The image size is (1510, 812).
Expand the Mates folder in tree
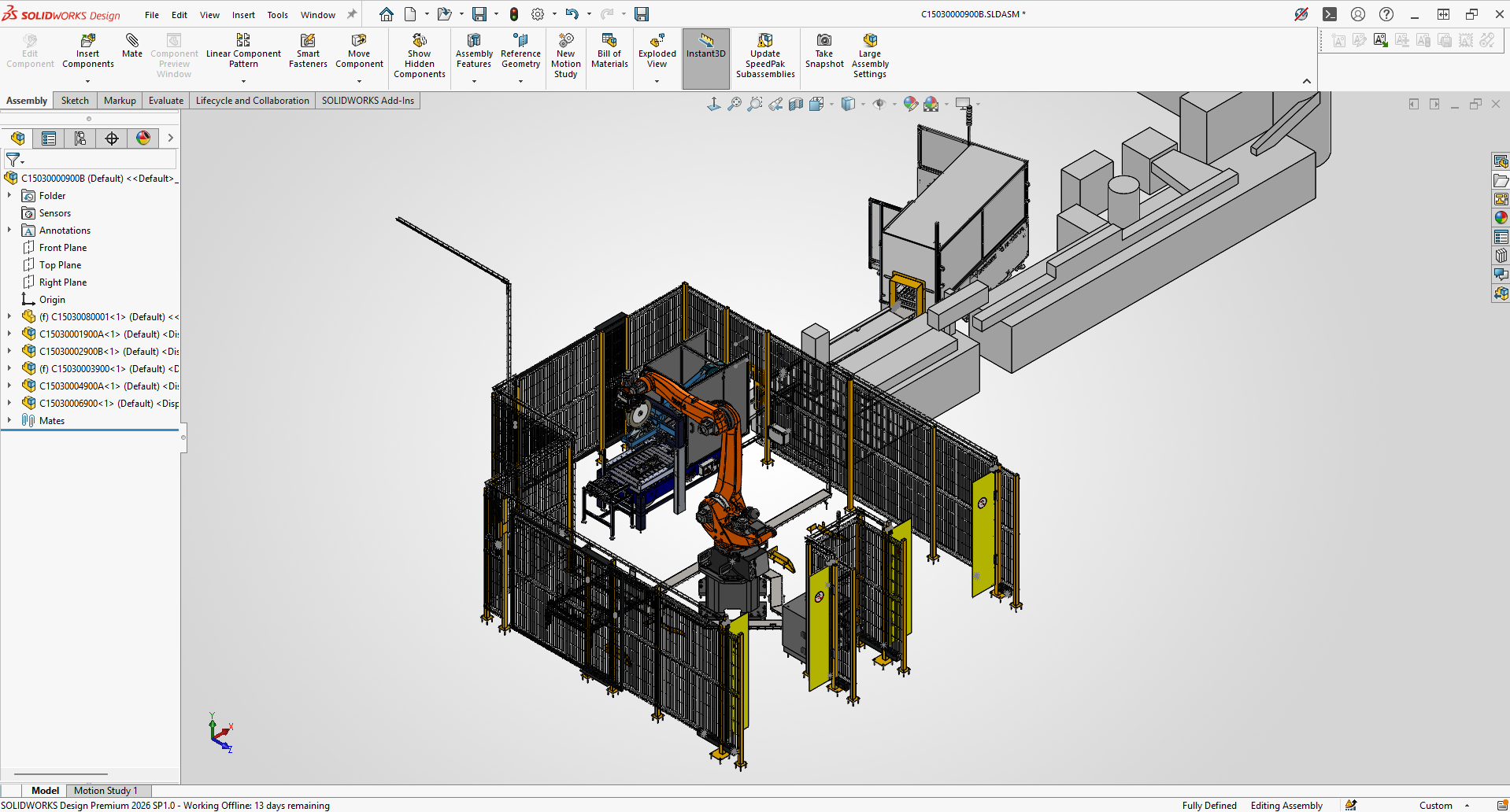[9, 420]
